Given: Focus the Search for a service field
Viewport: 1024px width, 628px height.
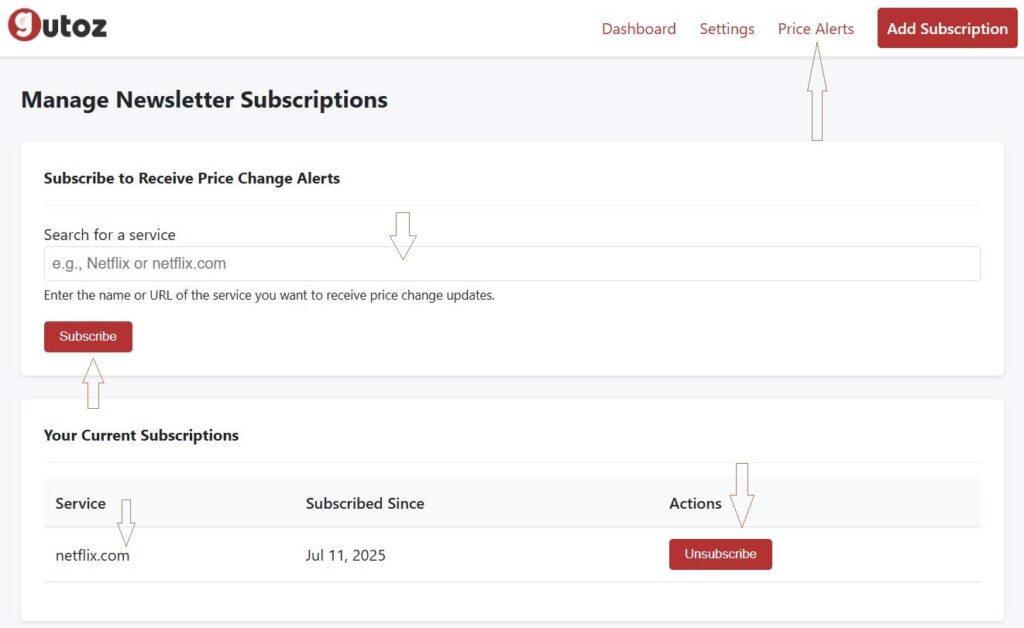Looking at the screenshot, I should (x=511, y=264).
